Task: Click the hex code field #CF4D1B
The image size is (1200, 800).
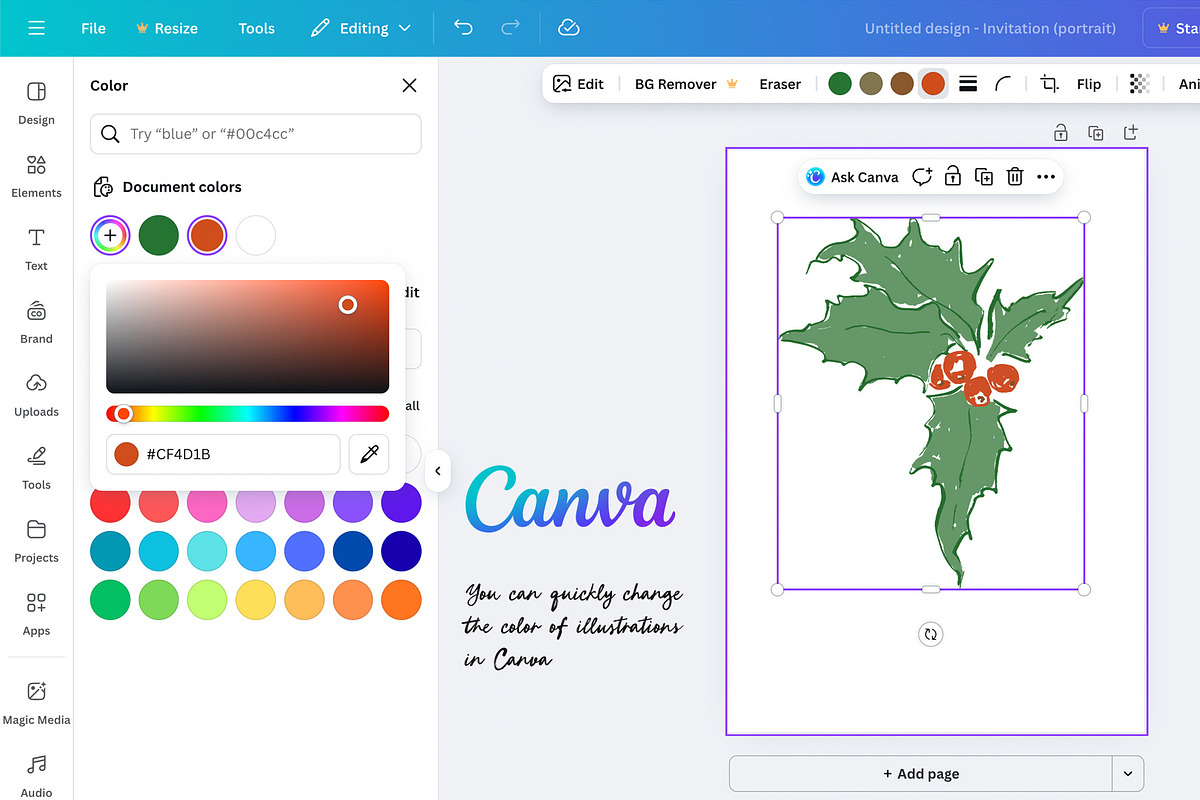Action: click(x=223, y=454)
